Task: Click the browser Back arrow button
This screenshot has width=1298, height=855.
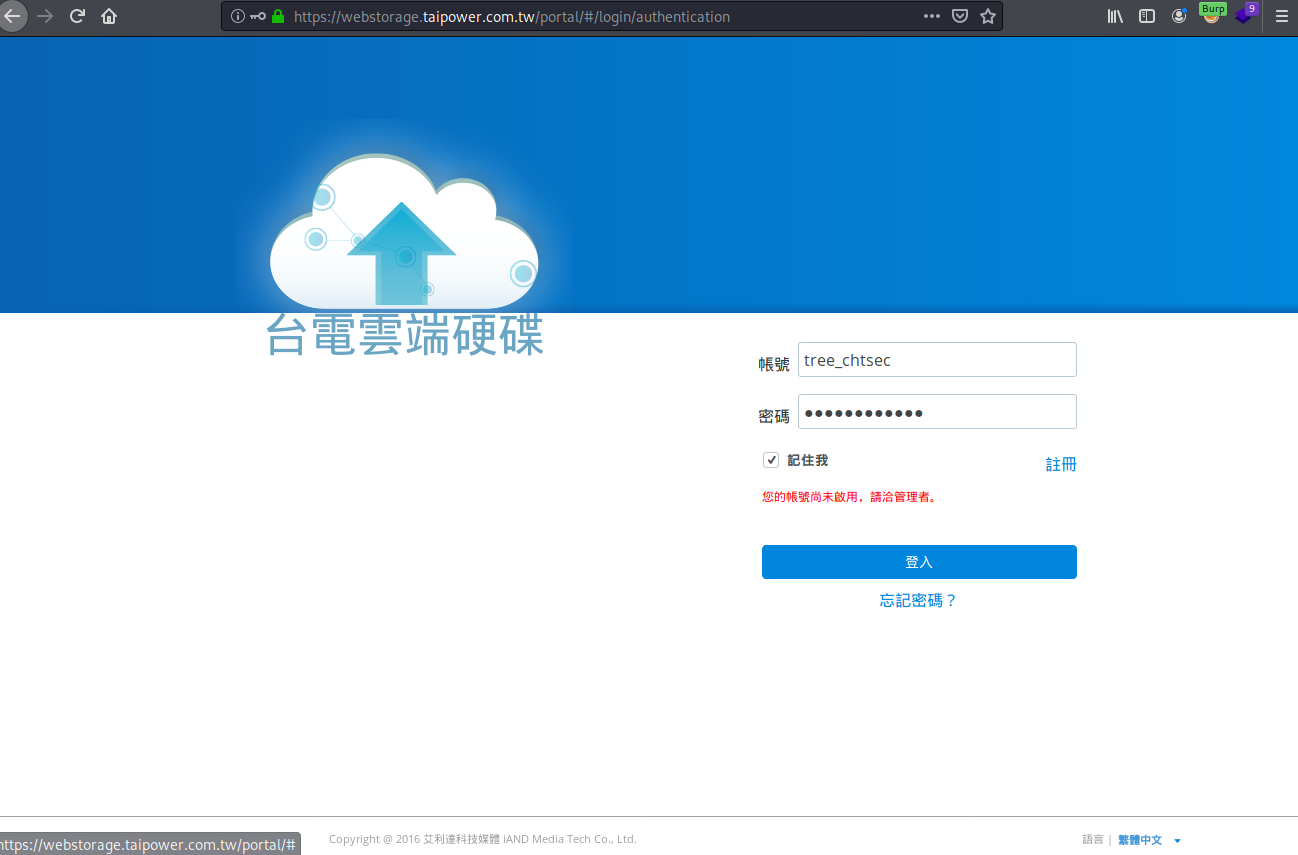Action: (11, 16)
